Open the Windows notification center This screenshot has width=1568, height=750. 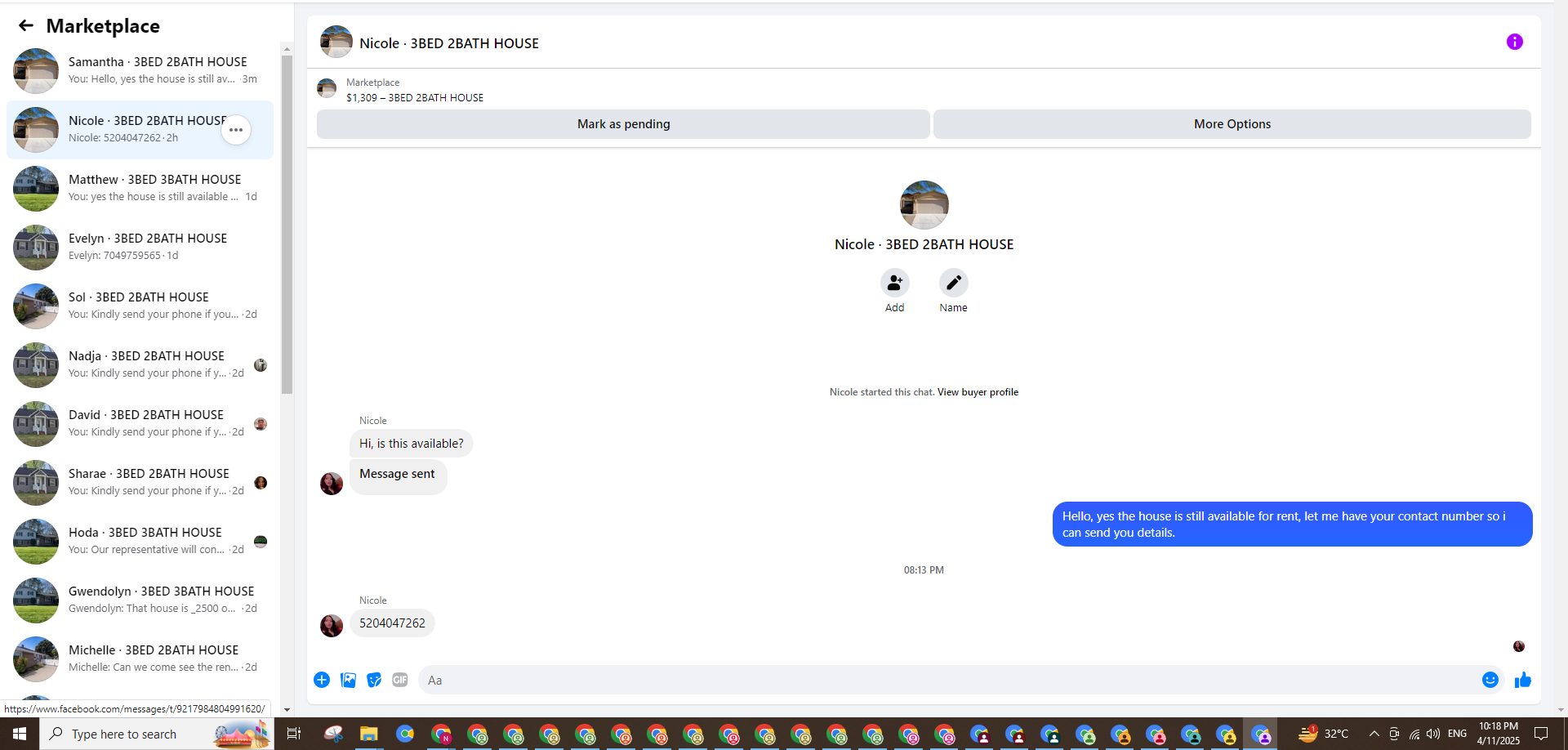[x=1541, y=734]
